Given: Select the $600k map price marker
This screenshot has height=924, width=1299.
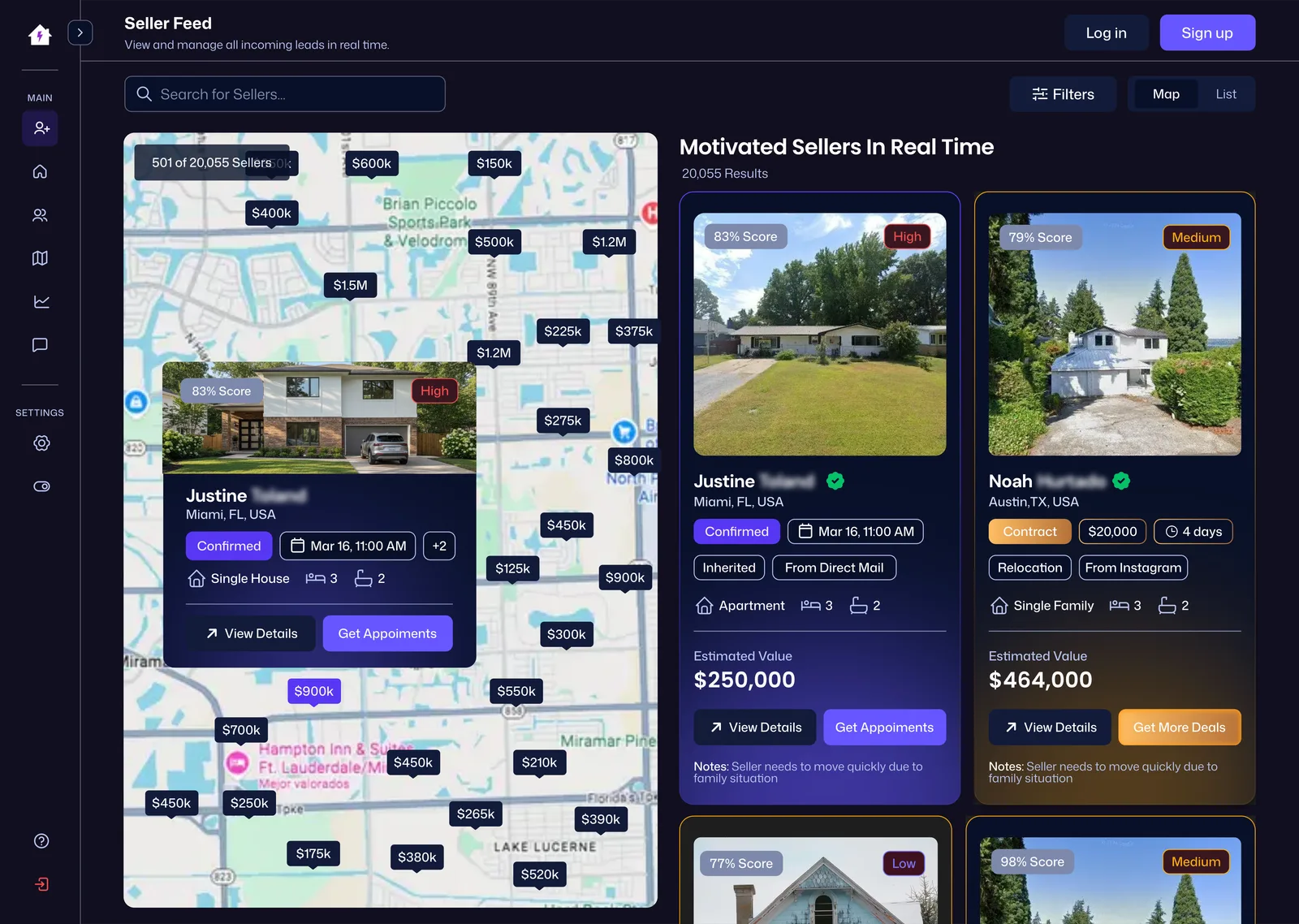Looking at the screenshot, I should tap(372, 164).
